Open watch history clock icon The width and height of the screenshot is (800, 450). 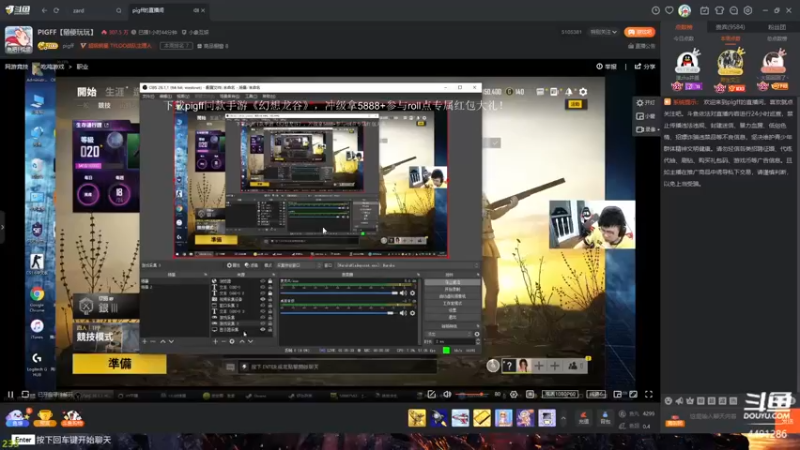[656, 10]
